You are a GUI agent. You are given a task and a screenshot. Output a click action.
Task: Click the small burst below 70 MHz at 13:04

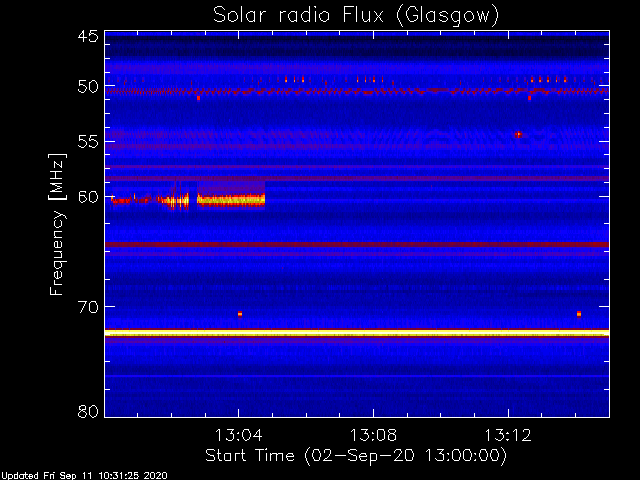click(240, 314)
